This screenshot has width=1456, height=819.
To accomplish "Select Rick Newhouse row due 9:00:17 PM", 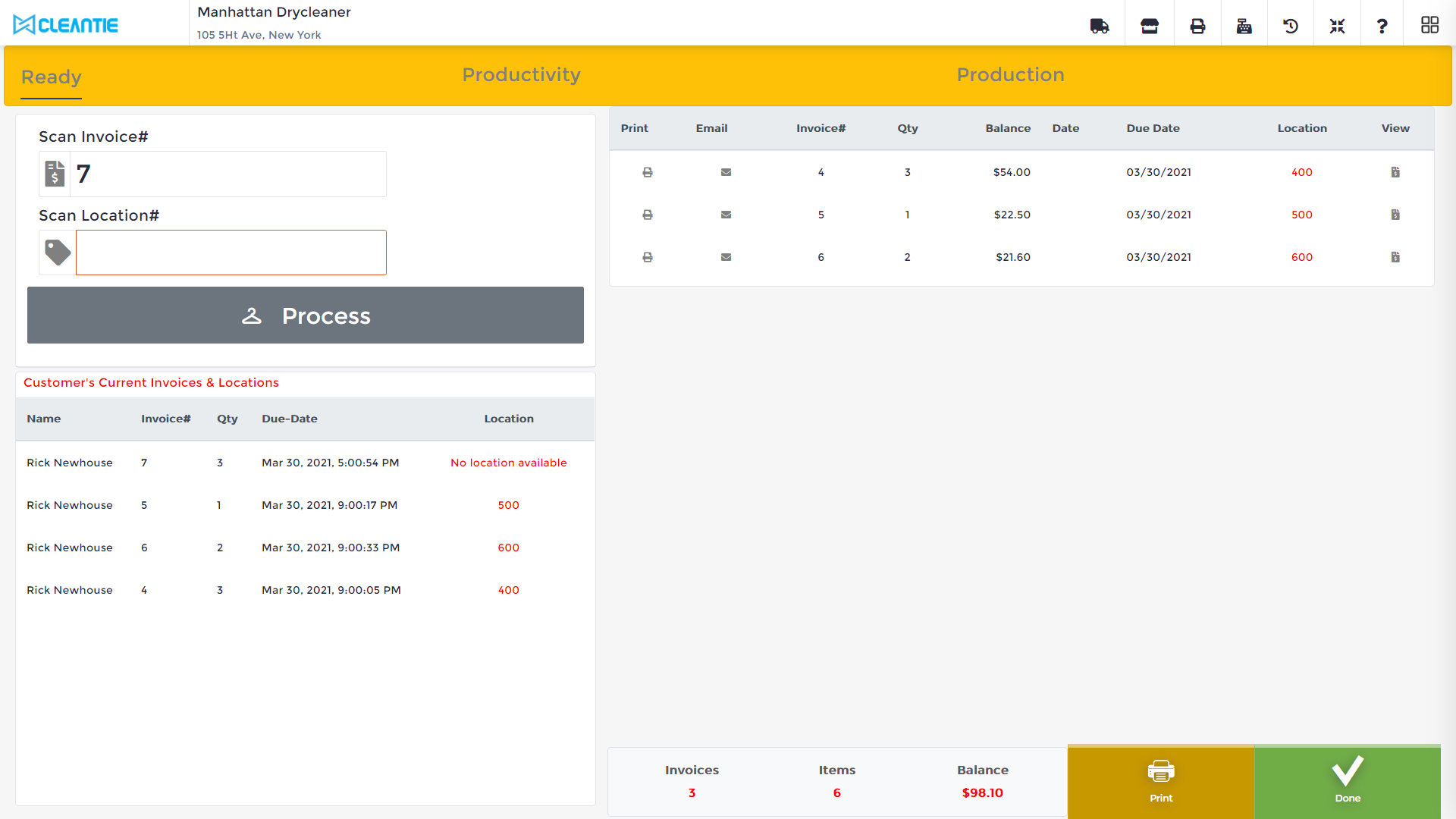I will pyautogui.click(x=305, y=505).
